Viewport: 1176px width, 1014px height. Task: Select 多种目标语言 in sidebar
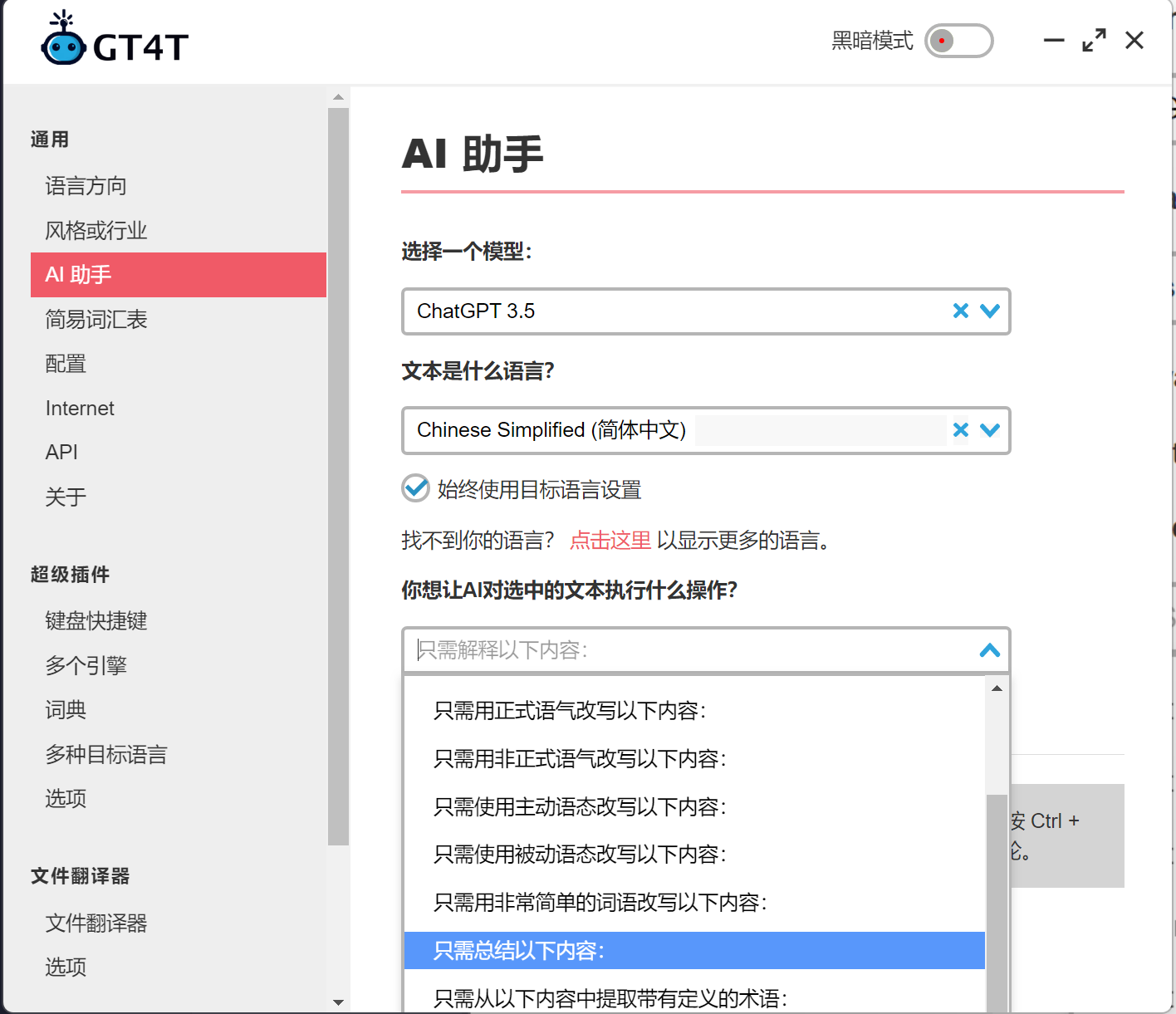point(106,754)
